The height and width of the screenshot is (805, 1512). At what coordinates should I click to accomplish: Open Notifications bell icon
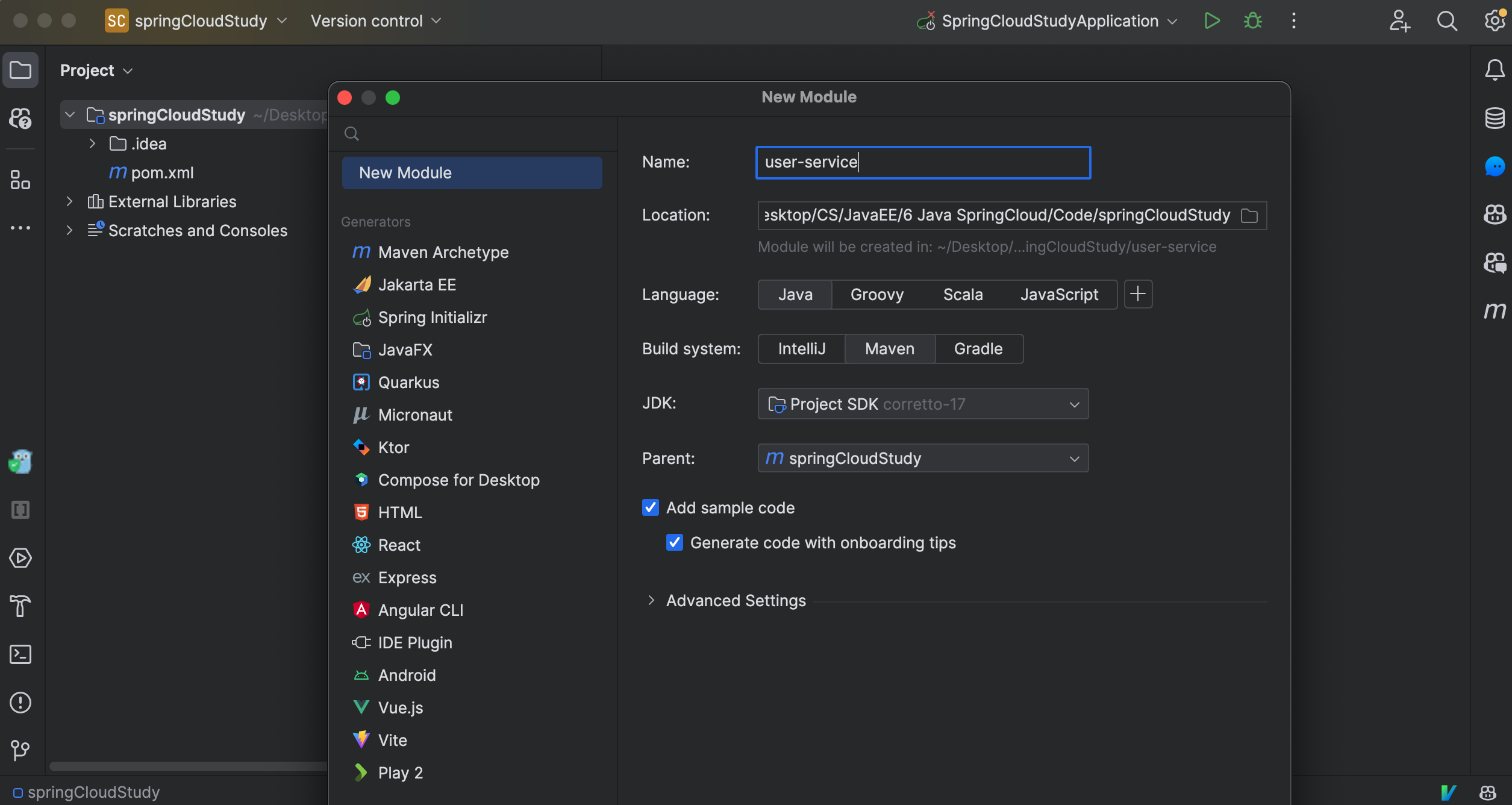pyautogui.click(x=1495, y=70)
